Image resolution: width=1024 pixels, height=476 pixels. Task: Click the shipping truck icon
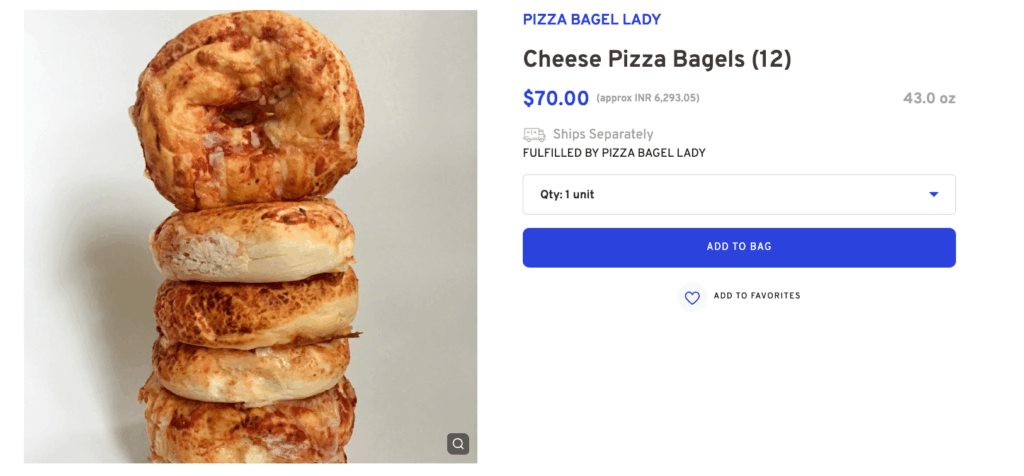point(534,134)
